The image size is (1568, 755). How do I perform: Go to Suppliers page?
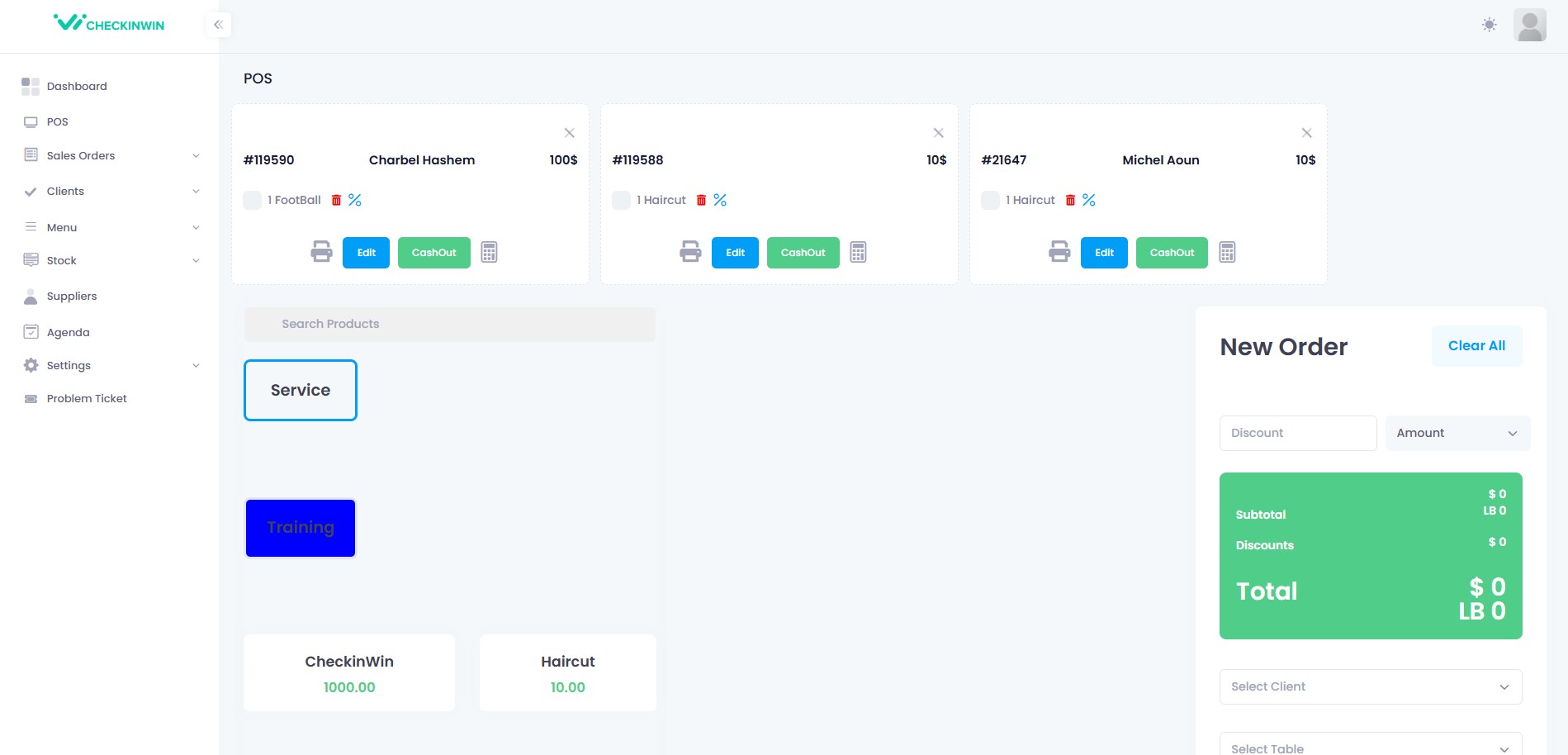click(72, 296)
